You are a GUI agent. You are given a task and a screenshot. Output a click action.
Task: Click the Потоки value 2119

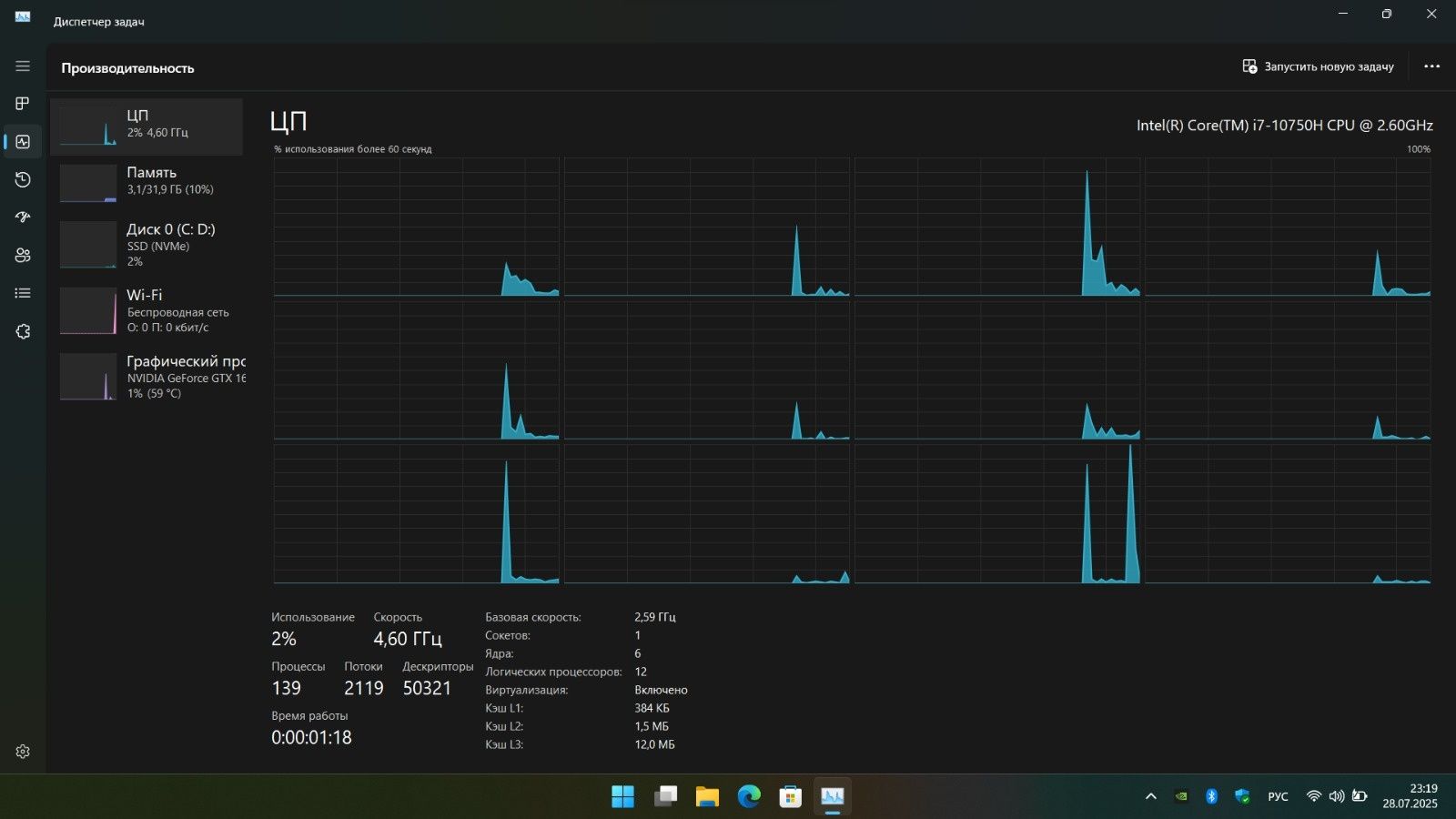coord(364,688)
